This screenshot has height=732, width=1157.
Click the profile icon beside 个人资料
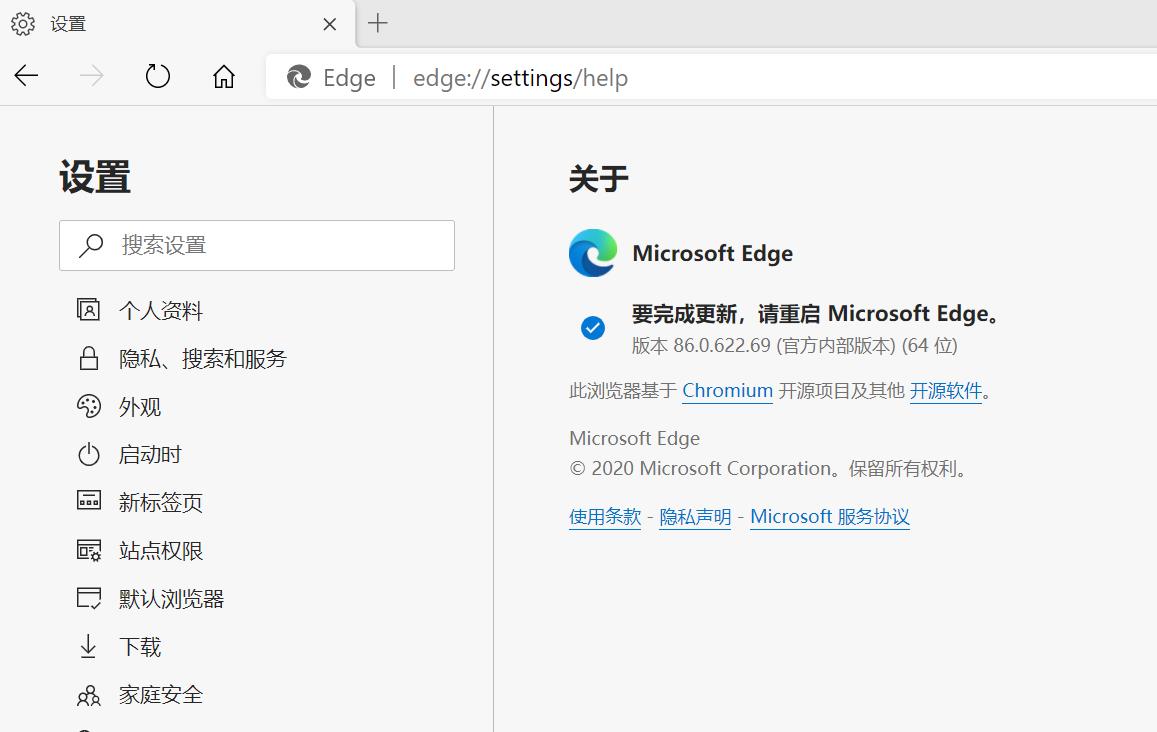click(x=89, y=309)
